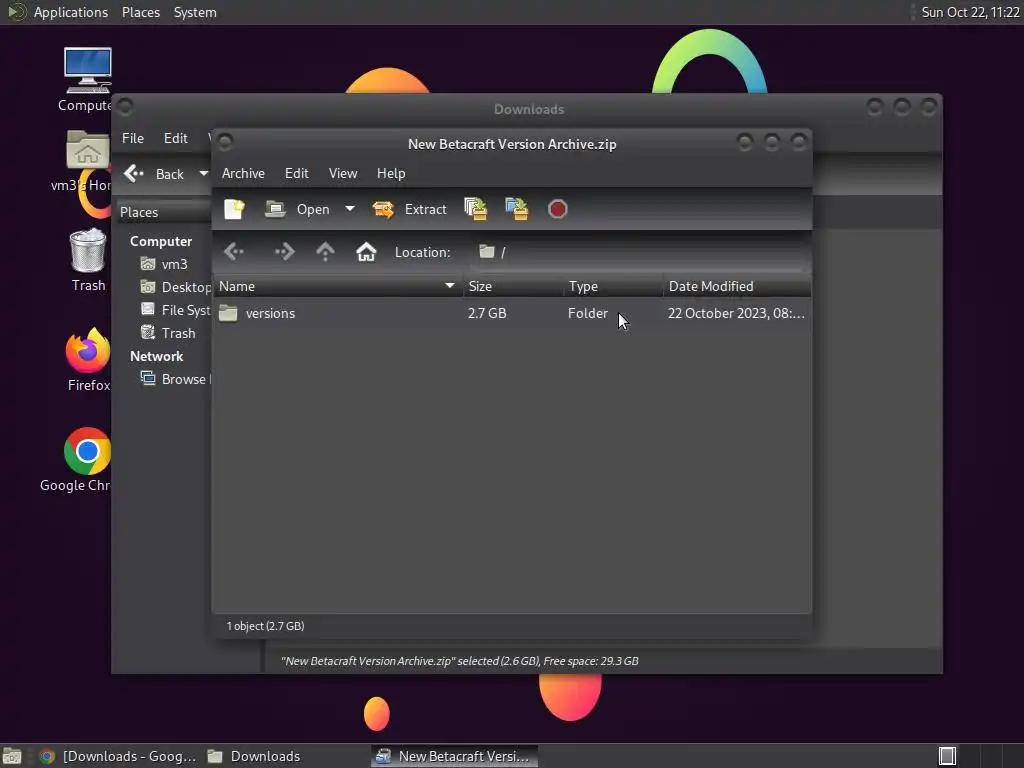Viewport: 1024px width, 768px height.
Task: Expand the Open recent archives dropdown arrow
Action: coord(350,209)
